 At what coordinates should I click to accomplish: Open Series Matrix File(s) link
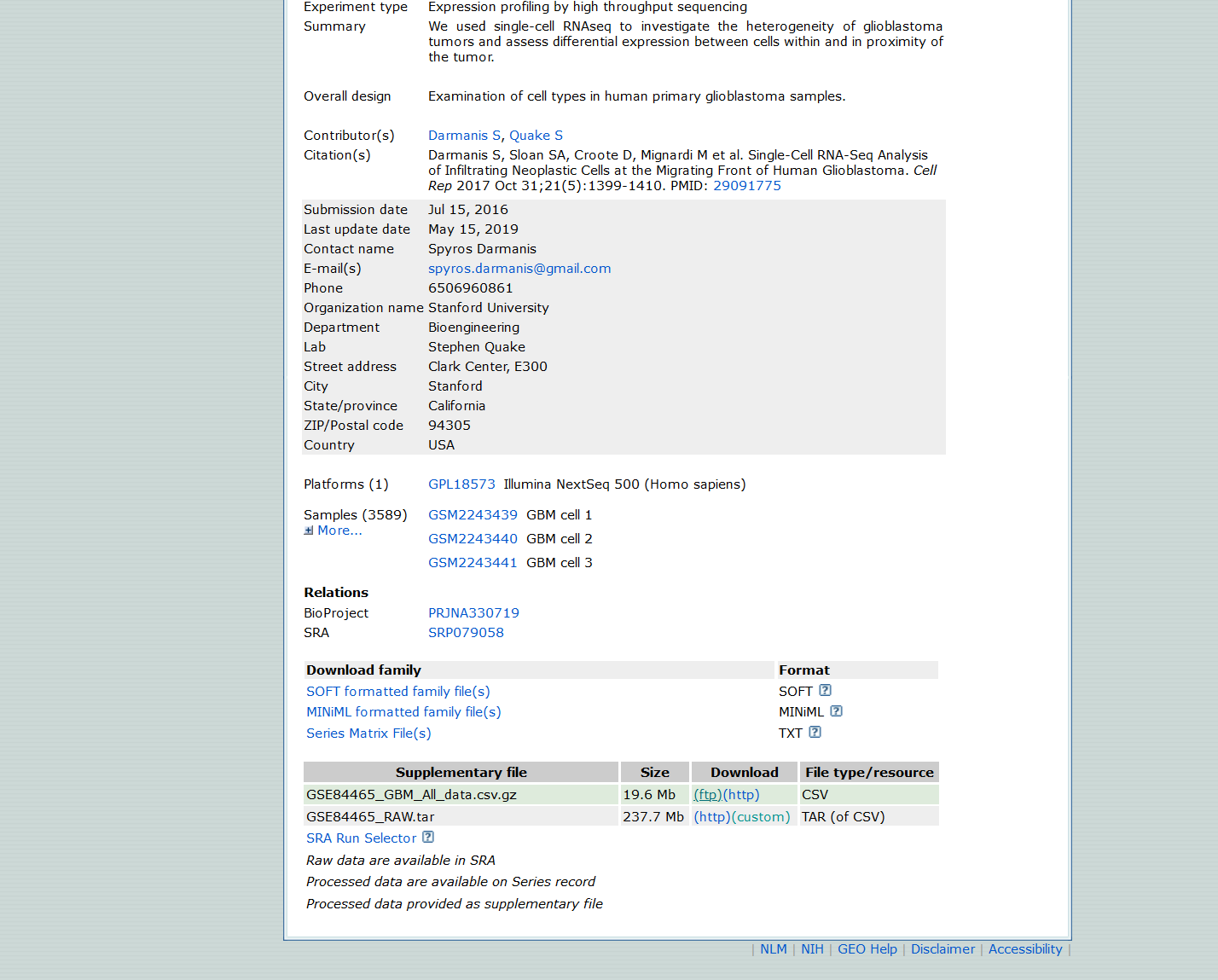tap(368, 734)
